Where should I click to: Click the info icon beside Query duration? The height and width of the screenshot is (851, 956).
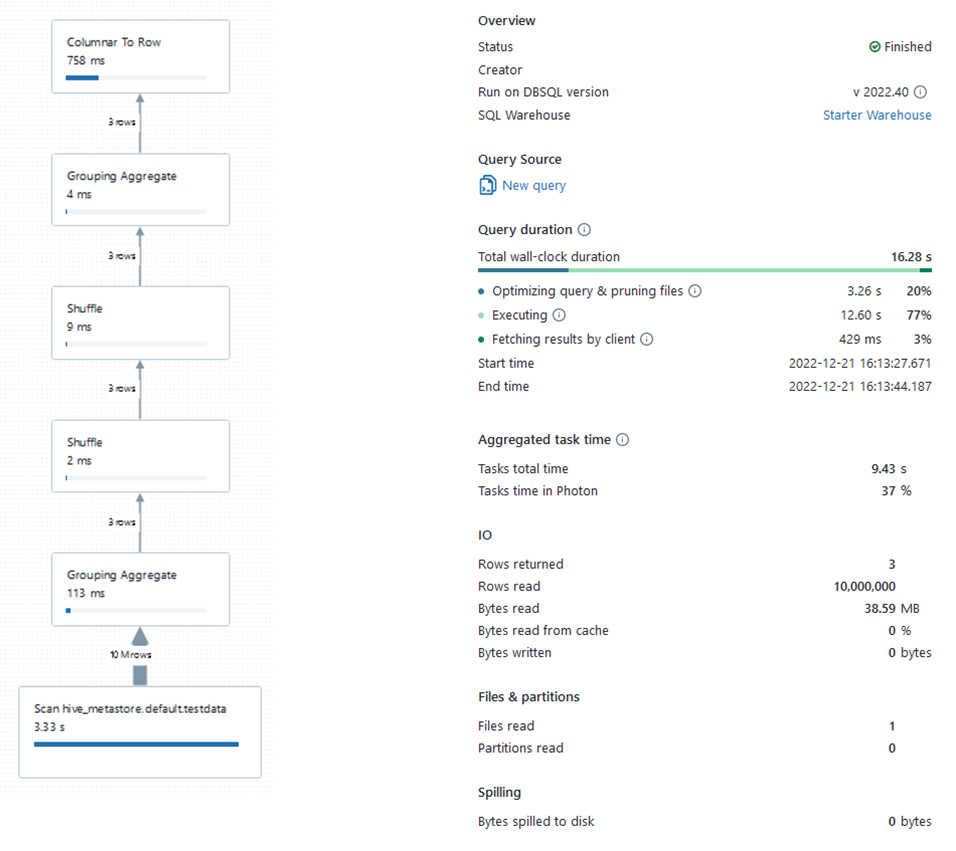585,230
